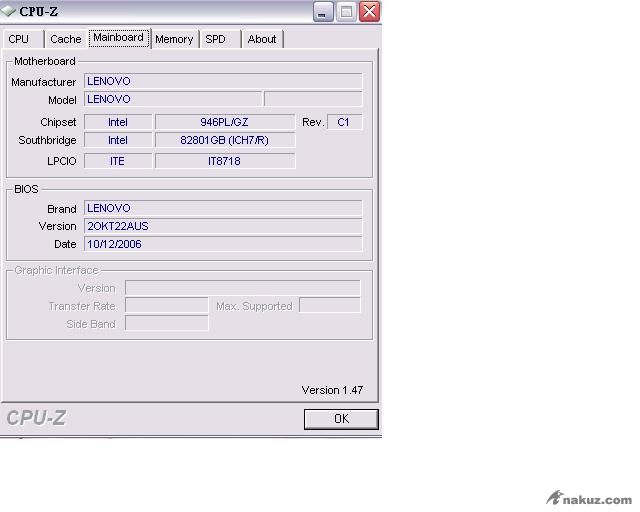Click the LPCIO vendor ITE field
This screenshot has height=512, width=640.
118,161
